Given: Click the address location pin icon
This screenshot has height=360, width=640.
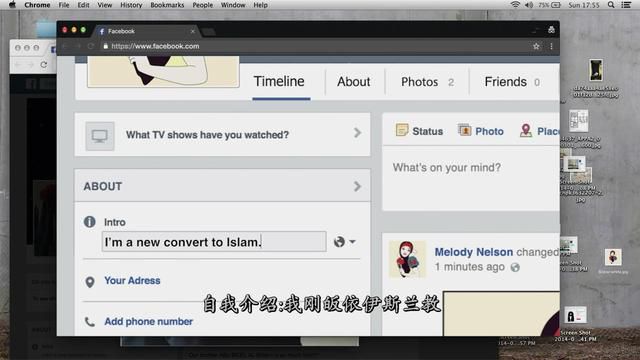Looking at the screenshot, I should point(90,282).
